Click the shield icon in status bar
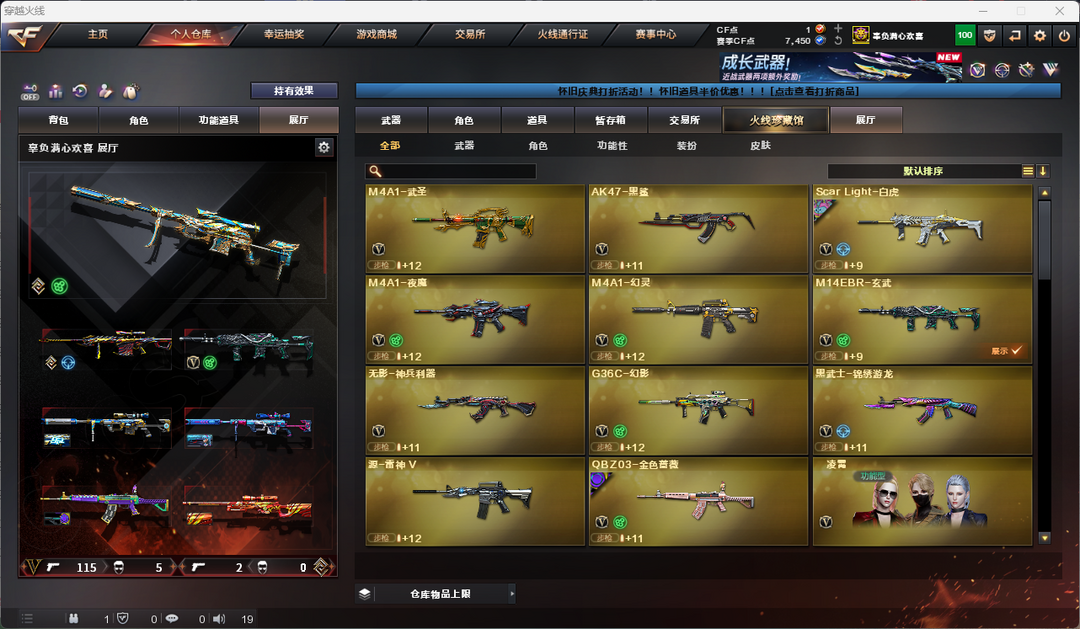Viewport: 1080px width, 629px height. [123, 618]
